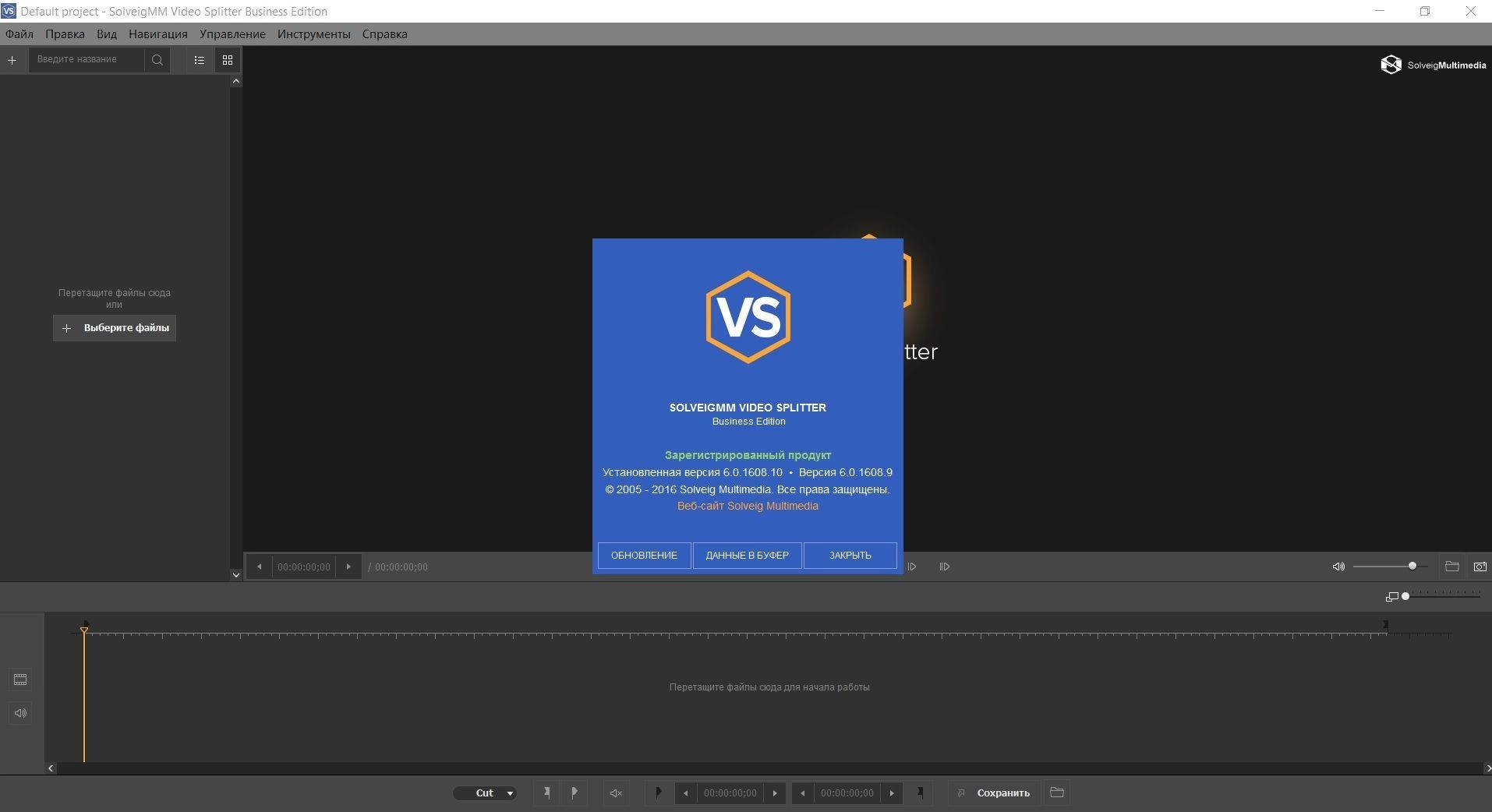Toggle the video track filmstrip icon
The height and width of the screenshot is (812, 1492).
[20, 680]
